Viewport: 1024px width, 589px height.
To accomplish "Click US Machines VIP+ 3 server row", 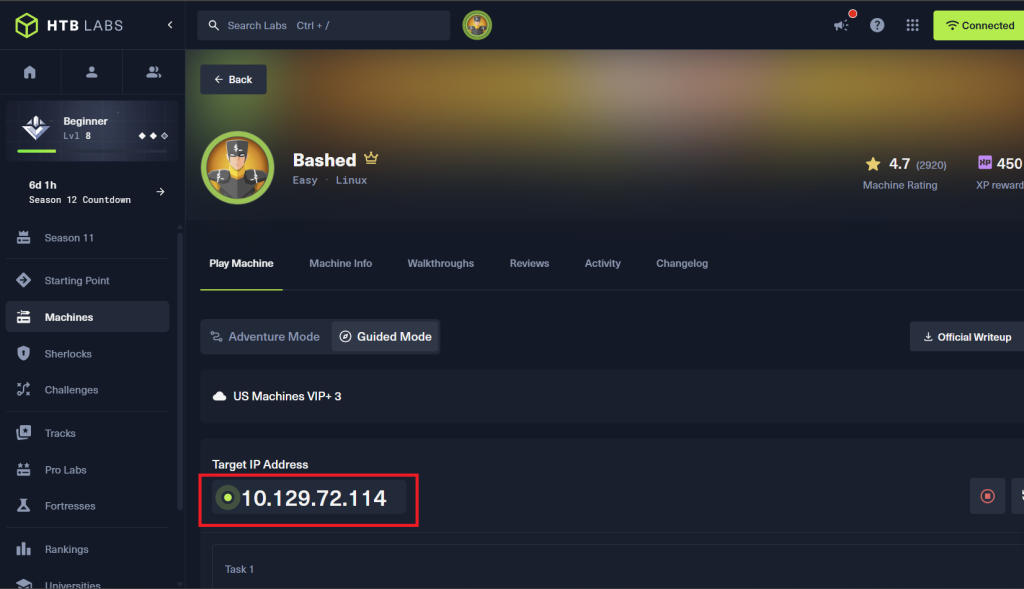I will (612, 396).
